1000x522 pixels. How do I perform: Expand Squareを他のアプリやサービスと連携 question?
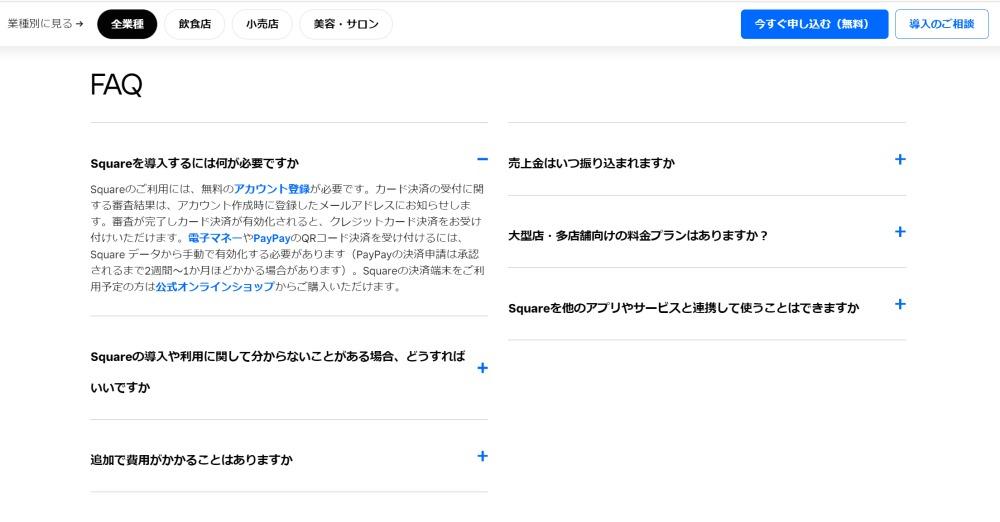900,304
